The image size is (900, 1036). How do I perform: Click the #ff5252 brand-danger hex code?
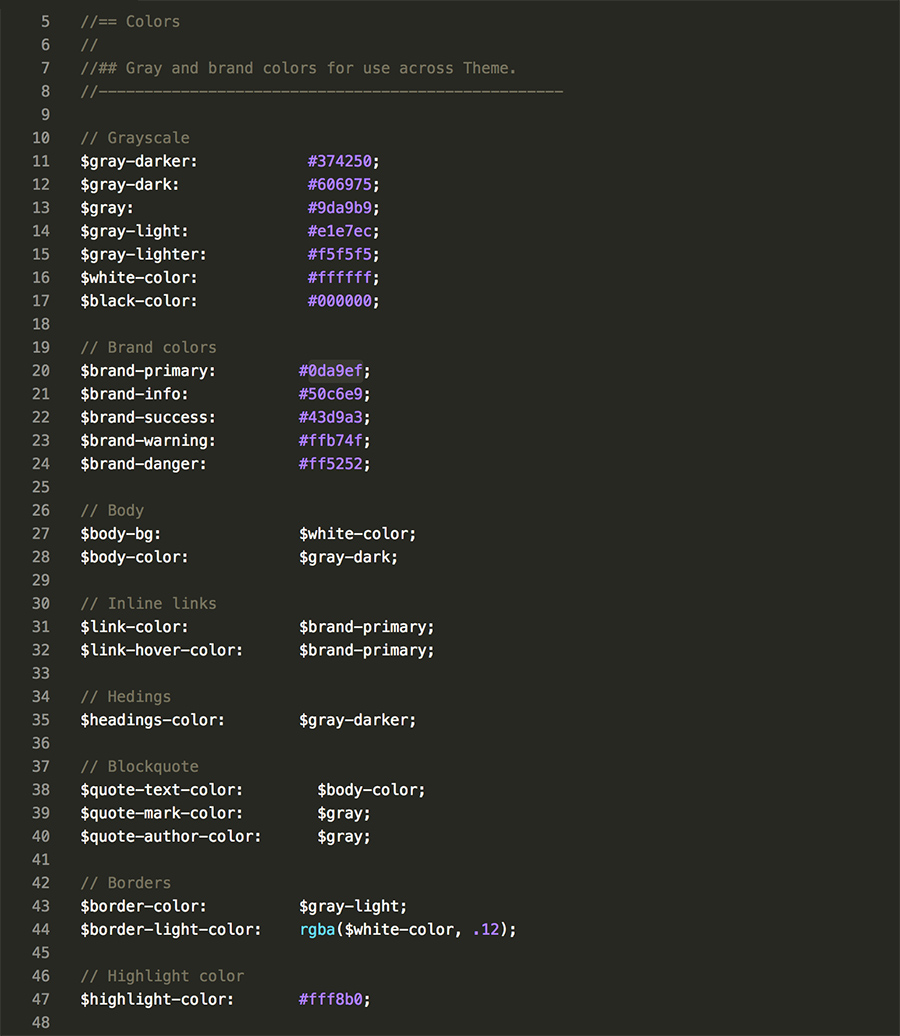tap(331, 463)
